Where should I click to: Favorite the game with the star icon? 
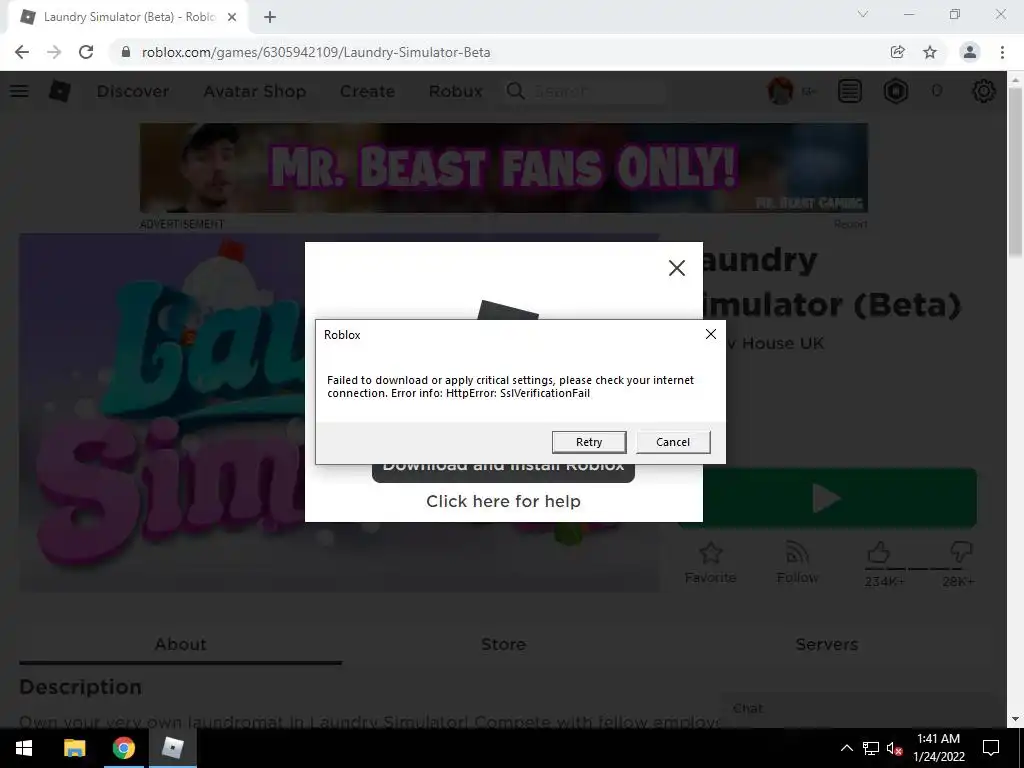[x=711, y=554]
